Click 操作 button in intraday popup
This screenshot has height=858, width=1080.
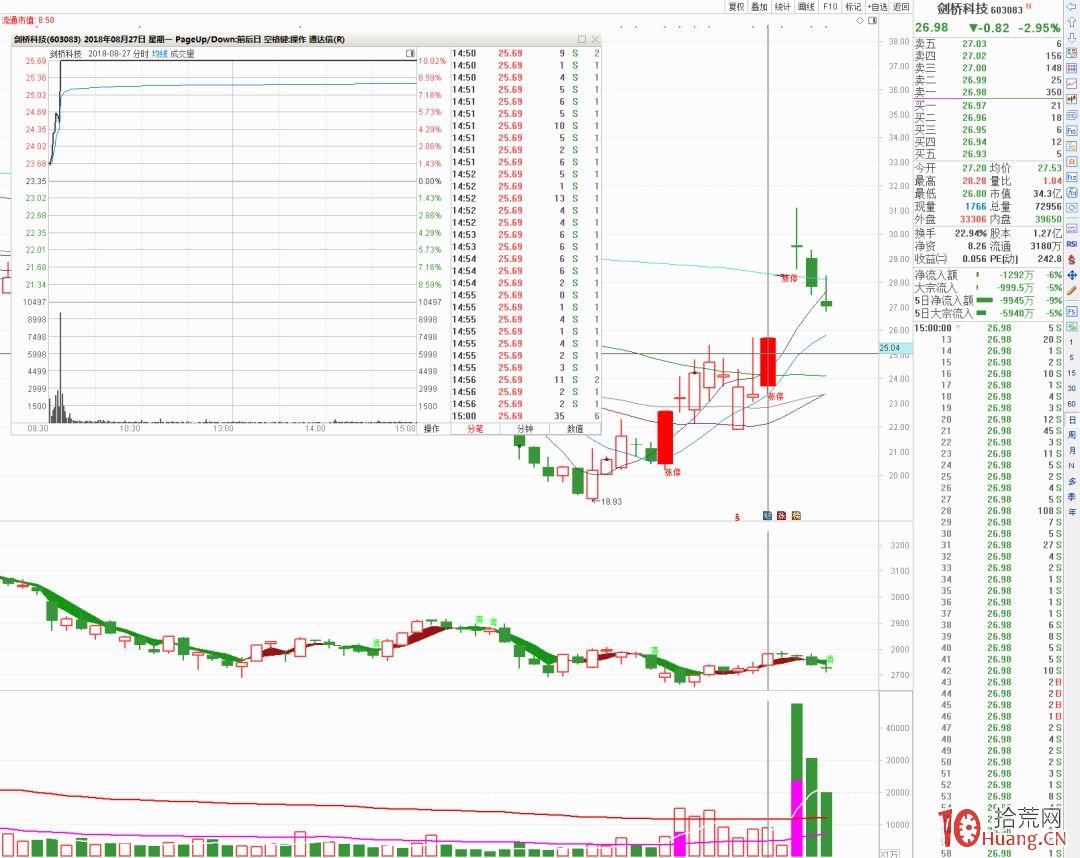click(431, 428)
